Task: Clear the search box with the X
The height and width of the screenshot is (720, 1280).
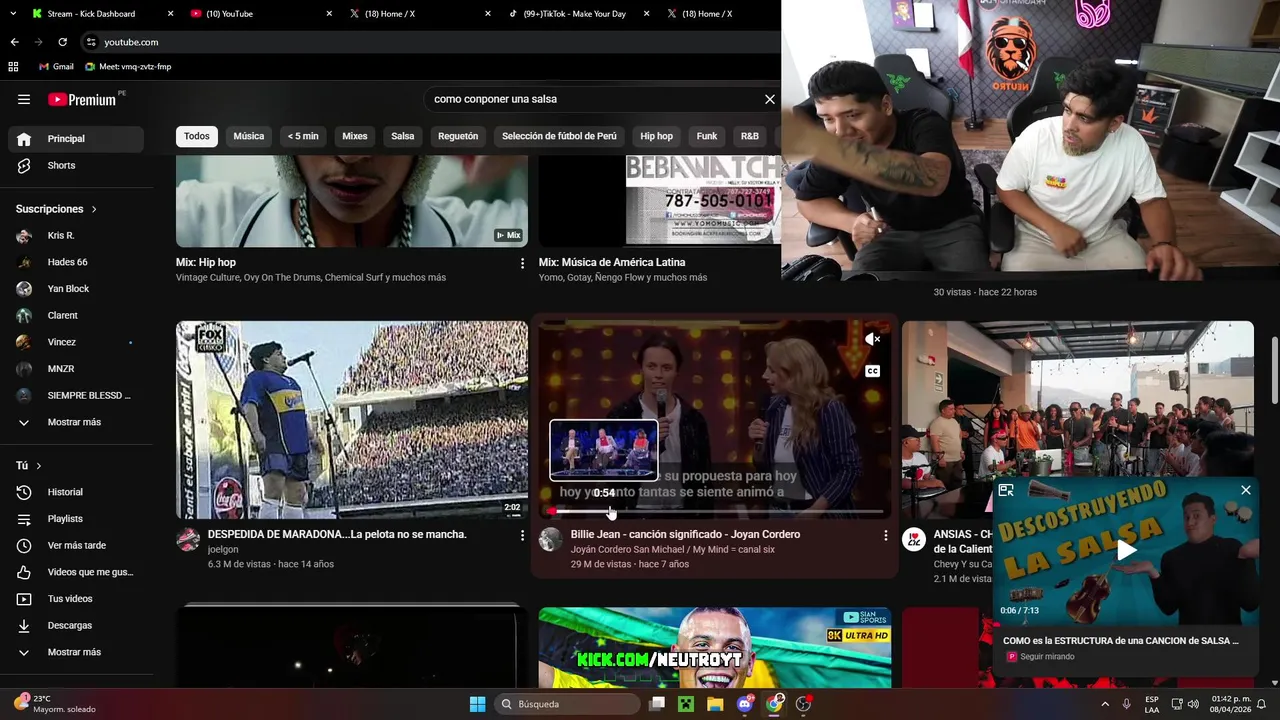Action: (770, 99)
